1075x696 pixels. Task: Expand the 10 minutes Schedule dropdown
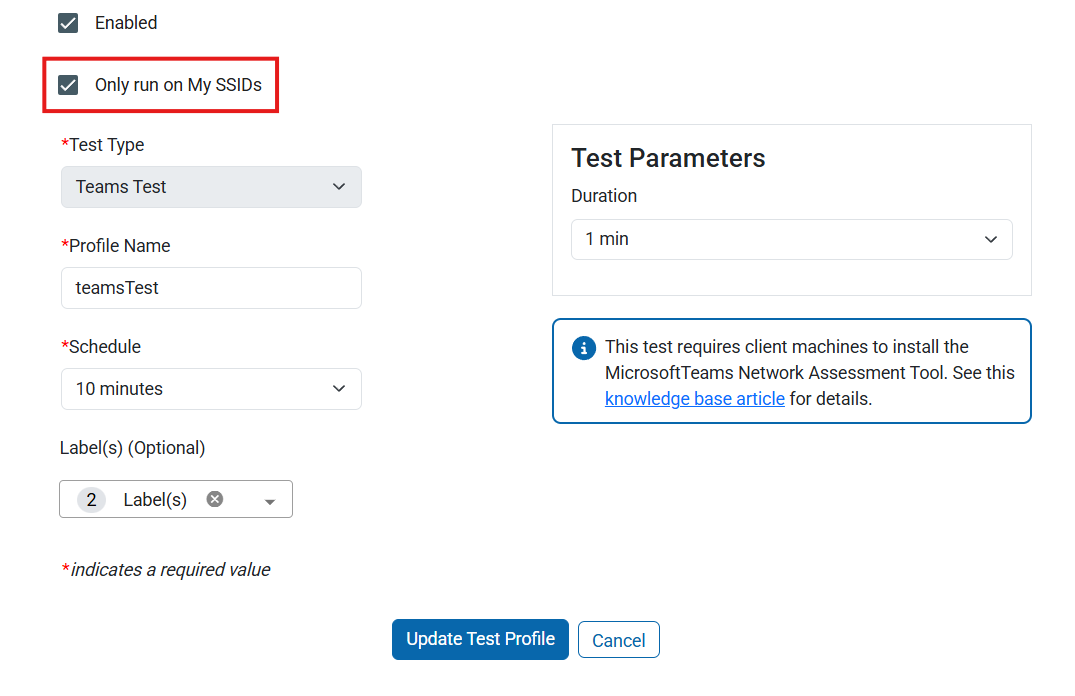tap(211, 389)
